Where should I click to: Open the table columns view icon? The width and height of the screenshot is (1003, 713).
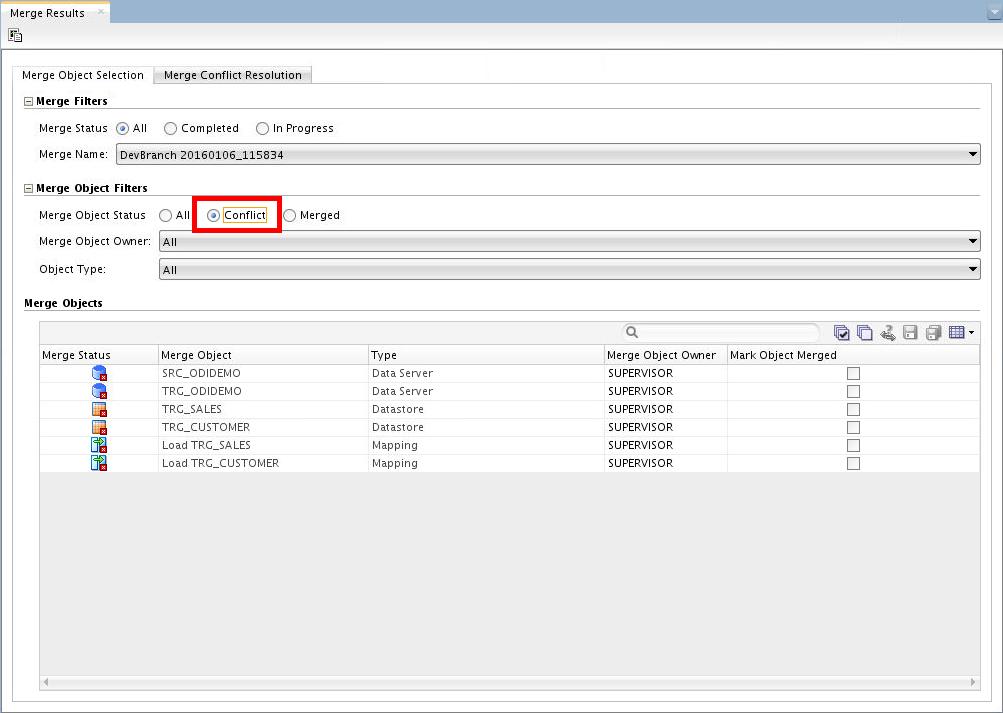(x=956, y=332)
